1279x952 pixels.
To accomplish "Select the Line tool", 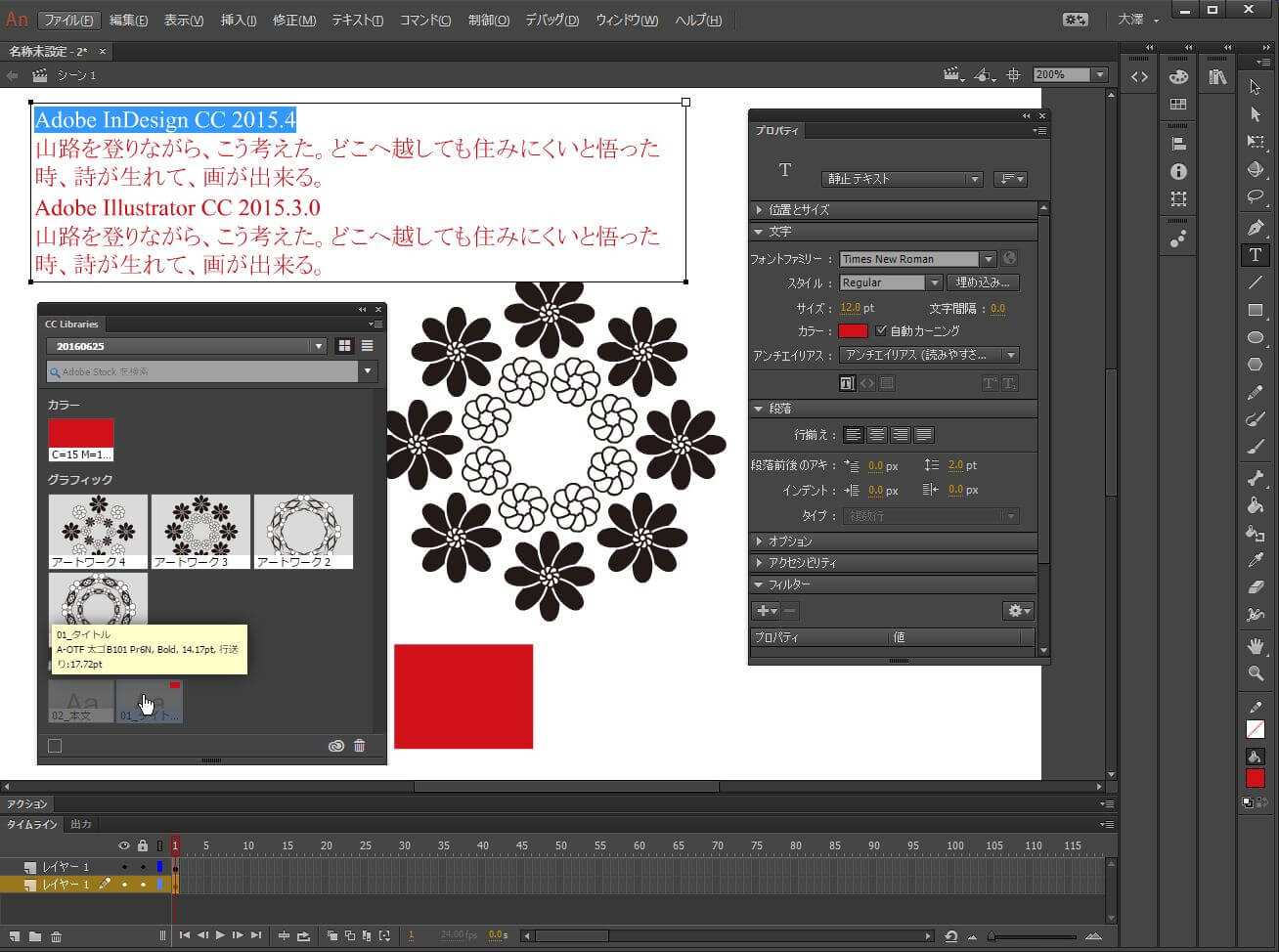I will click(x=1256, y=282).
